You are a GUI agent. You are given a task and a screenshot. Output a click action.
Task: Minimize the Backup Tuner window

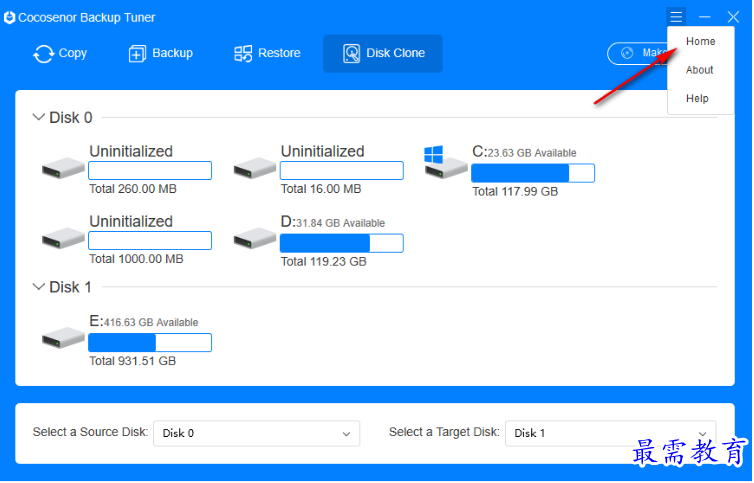click(x=704, y=17)
